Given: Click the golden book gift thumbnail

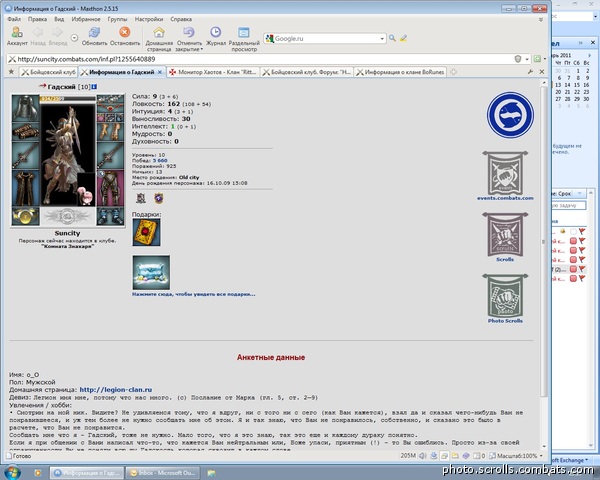Looking at the screenshot, I should click(x=147, y=232).
